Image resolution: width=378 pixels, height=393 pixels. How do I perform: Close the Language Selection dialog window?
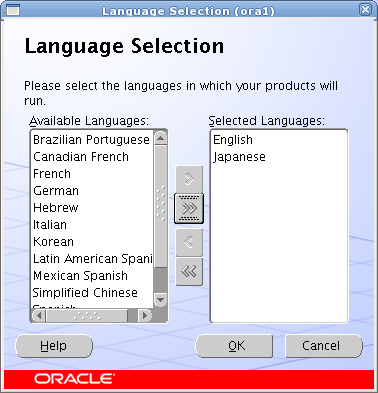click(x=365, y=9)
